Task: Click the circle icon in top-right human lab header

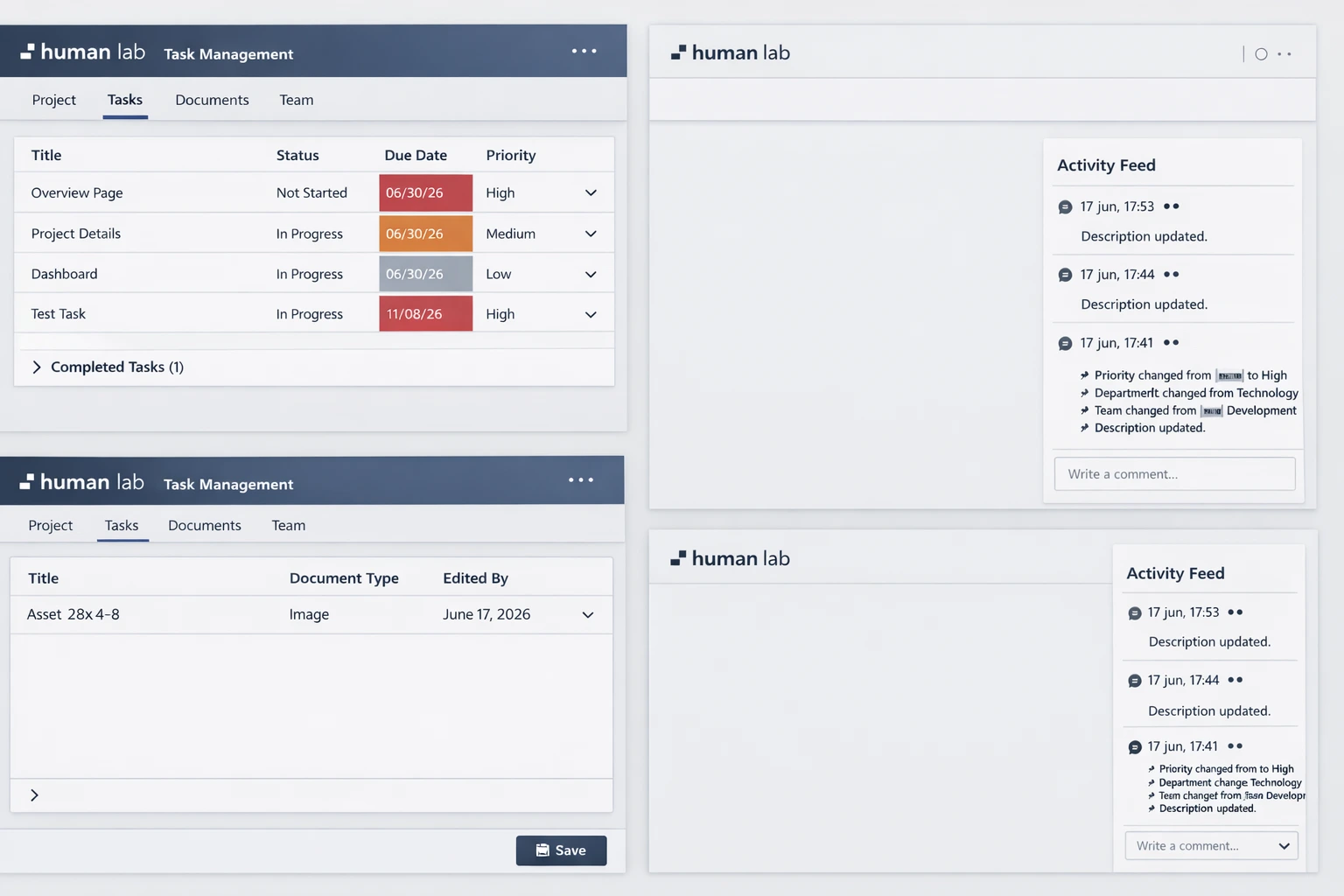Action: (1261, 54)
